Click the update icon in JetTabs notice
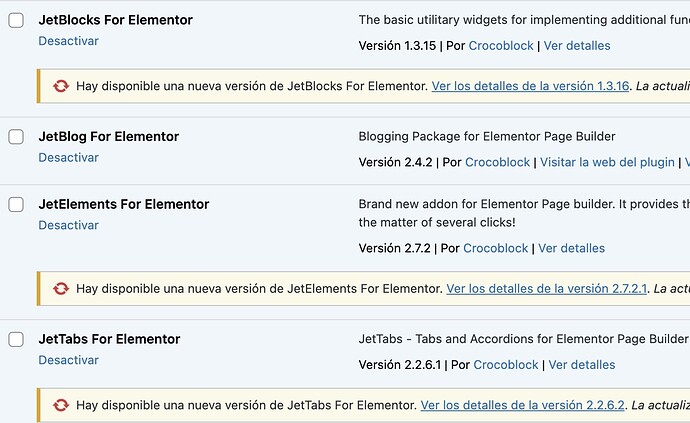This screenshot has width=690, height=423. pos(61,405)
